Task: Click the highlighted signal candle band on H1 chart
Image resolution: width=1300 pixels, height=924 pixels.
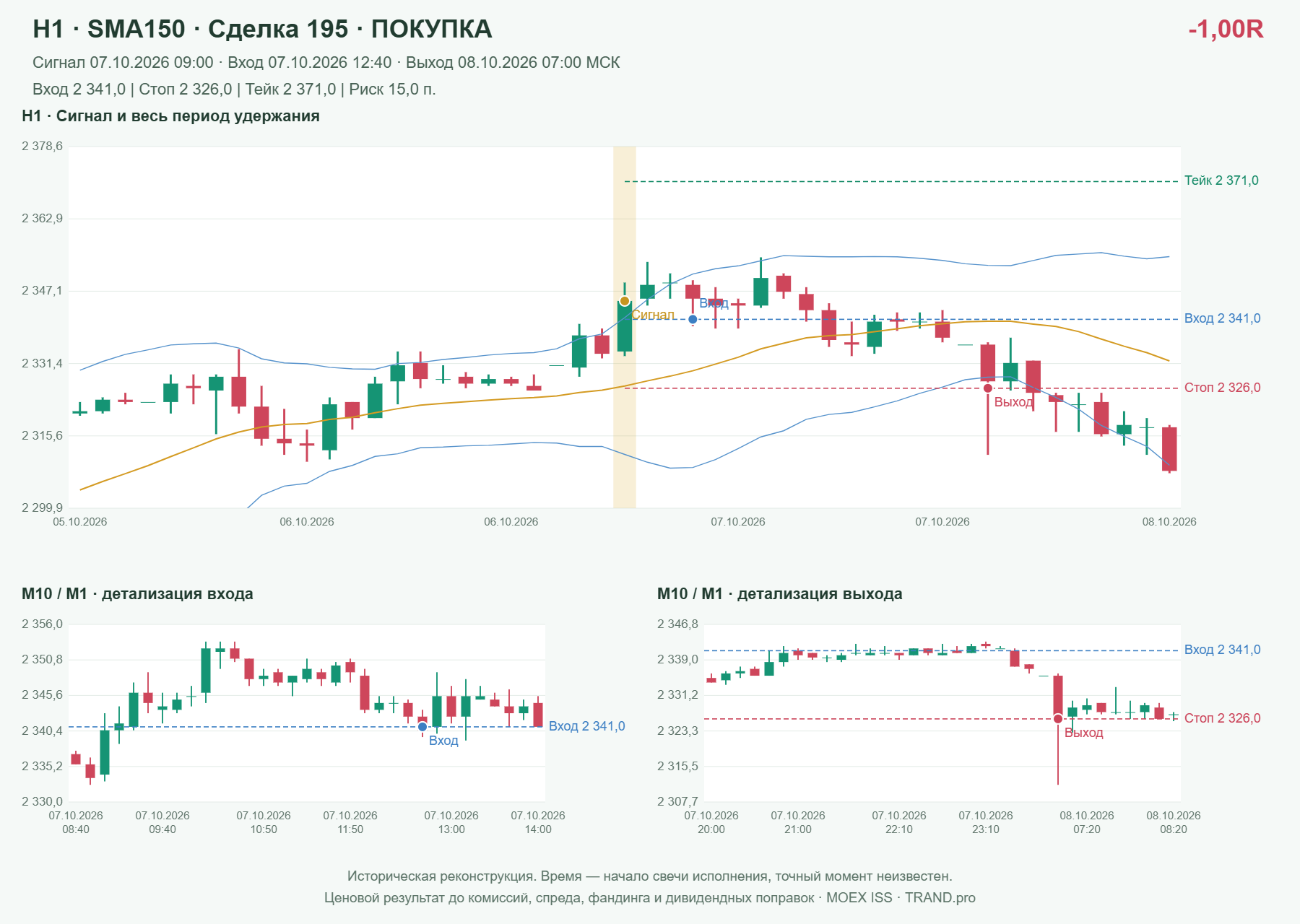Action: point(625,327)
